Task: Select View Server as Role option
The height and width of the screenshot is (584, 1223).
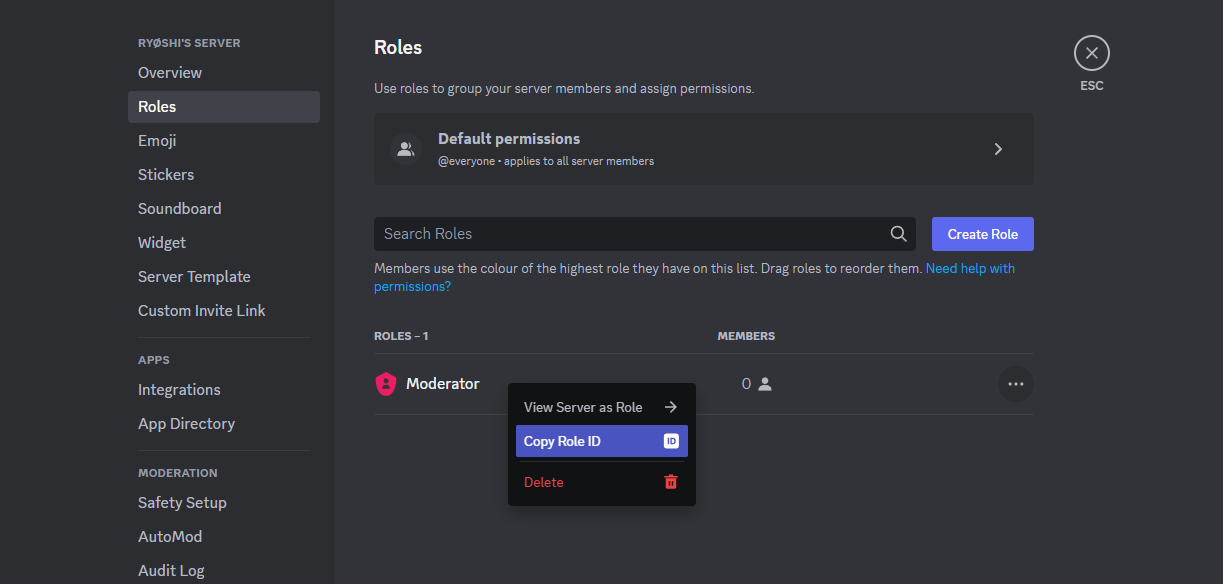Action: pos(584,407)
